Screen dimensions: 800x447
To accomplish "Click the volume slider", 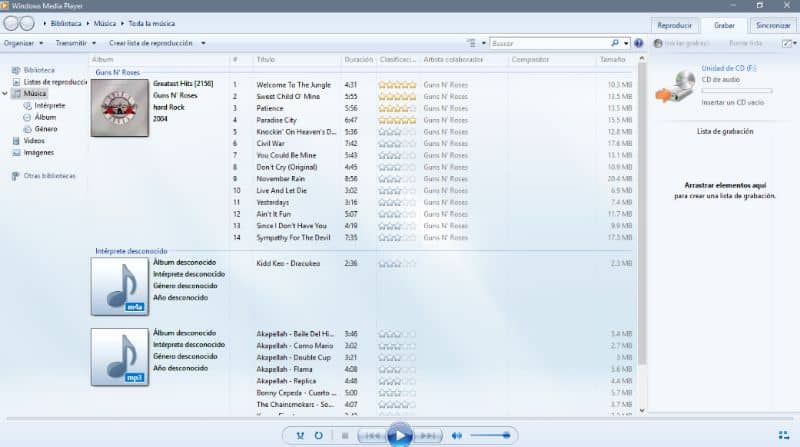I will pyautogui.click(x=490, y=435).
